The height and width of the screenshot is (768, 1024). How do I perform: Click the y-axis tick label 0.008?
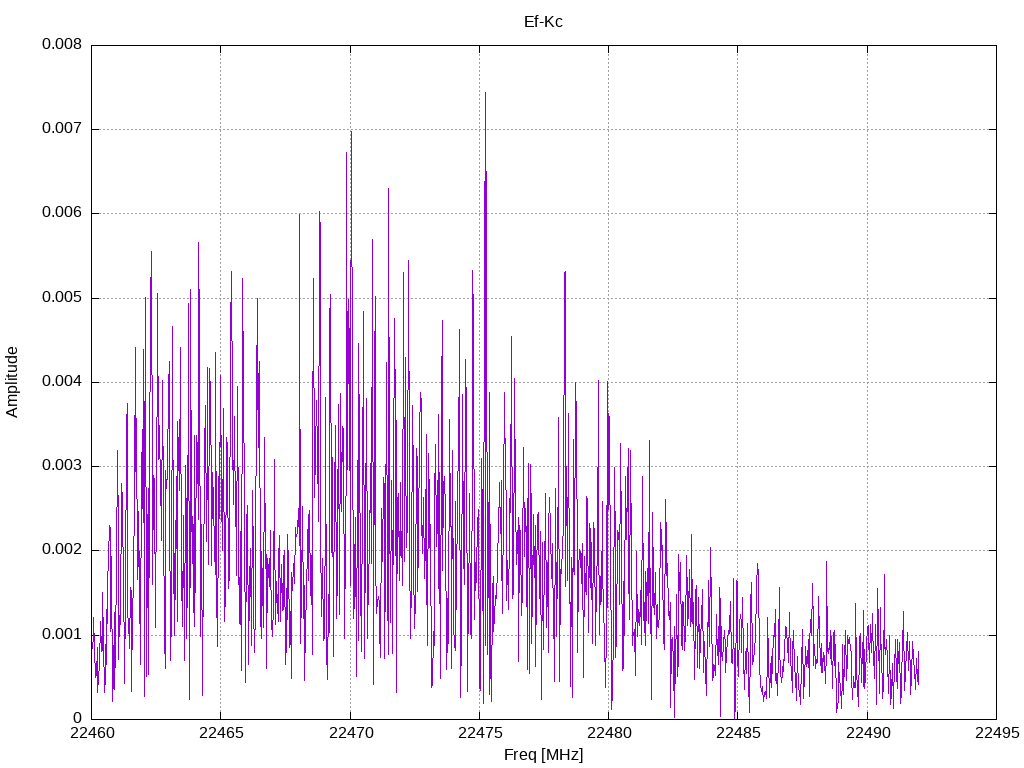pyautogui.click(x=62, y=44)
